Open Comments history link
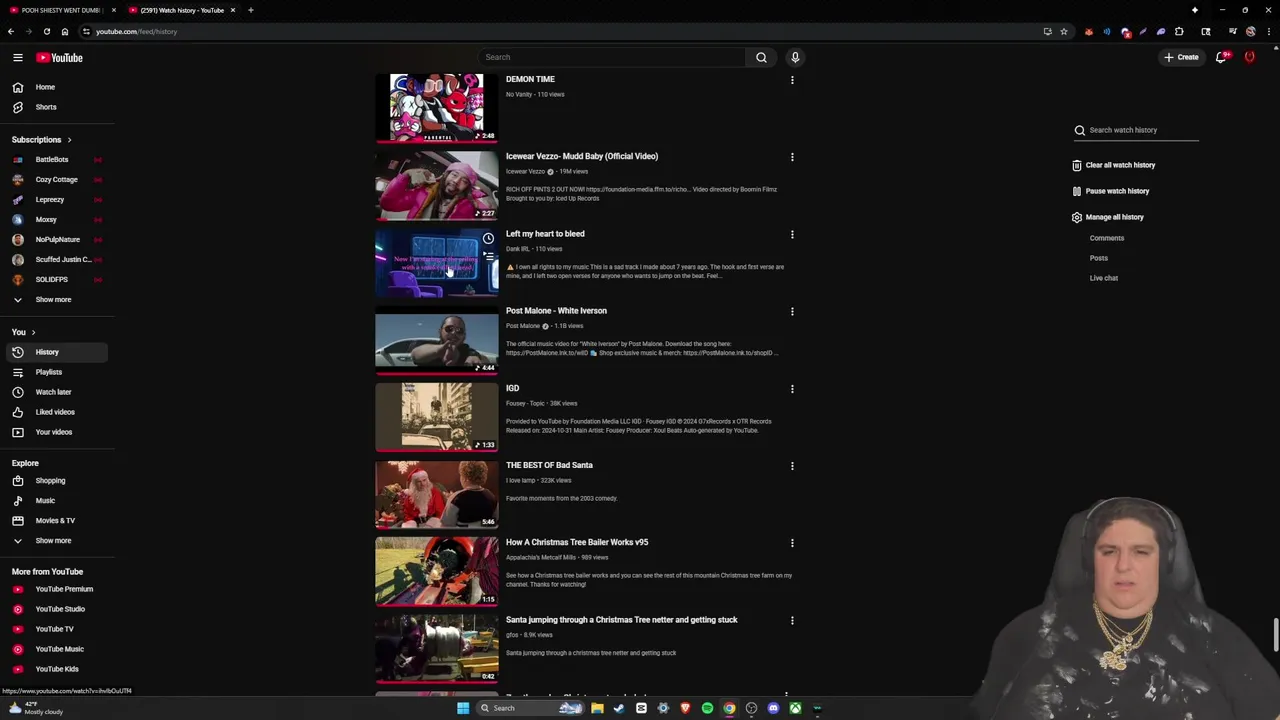This screenshot has width=1280, height=720. (x=1107, y=238)
